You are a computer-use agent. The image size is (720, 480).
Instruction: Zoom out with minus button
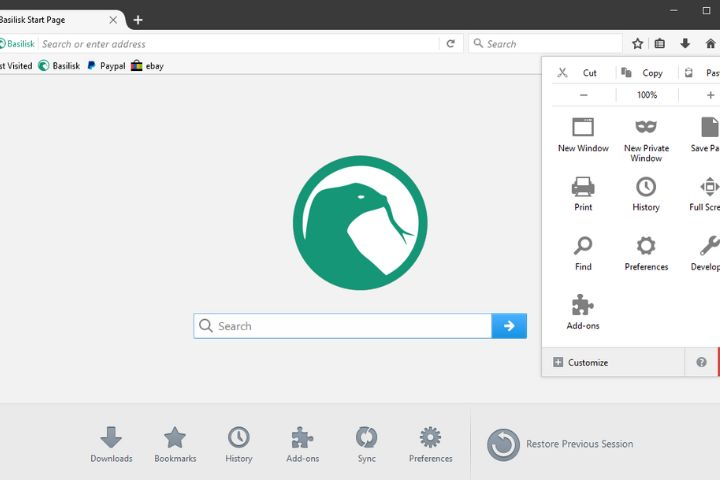[x=584, y=95]
